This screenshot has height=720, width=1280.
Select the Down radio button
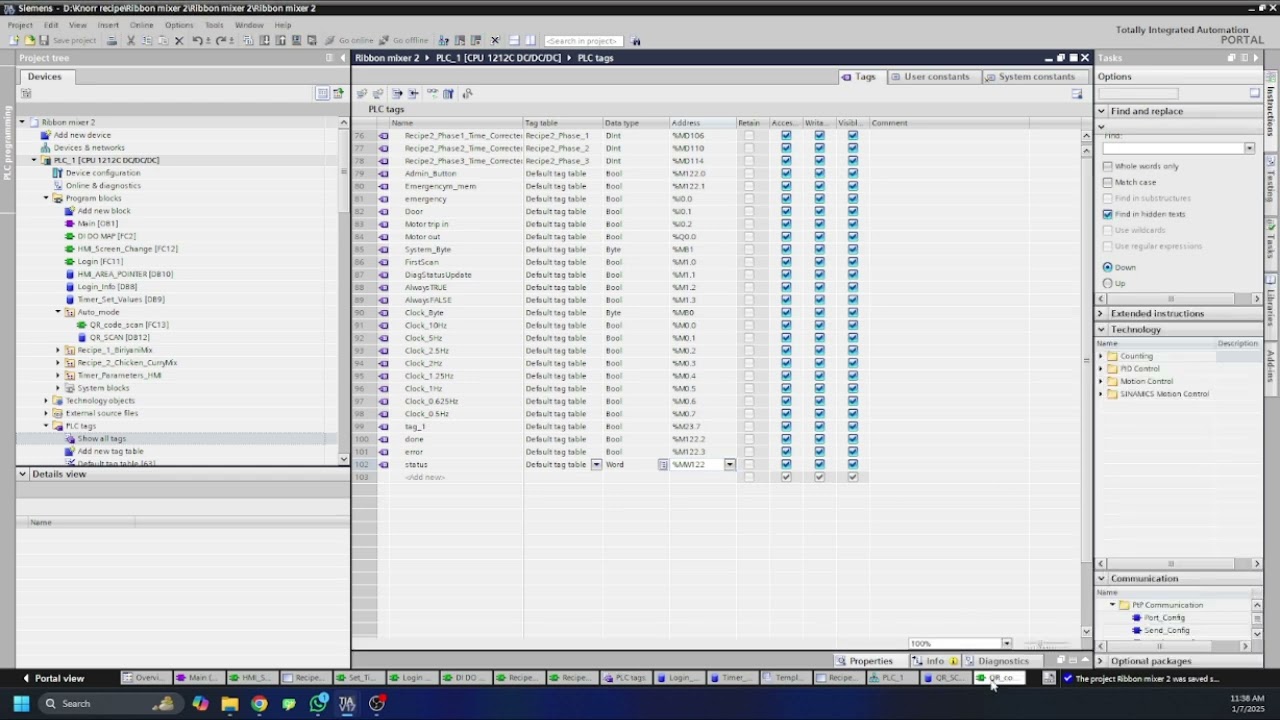[x=1107, y=267]
